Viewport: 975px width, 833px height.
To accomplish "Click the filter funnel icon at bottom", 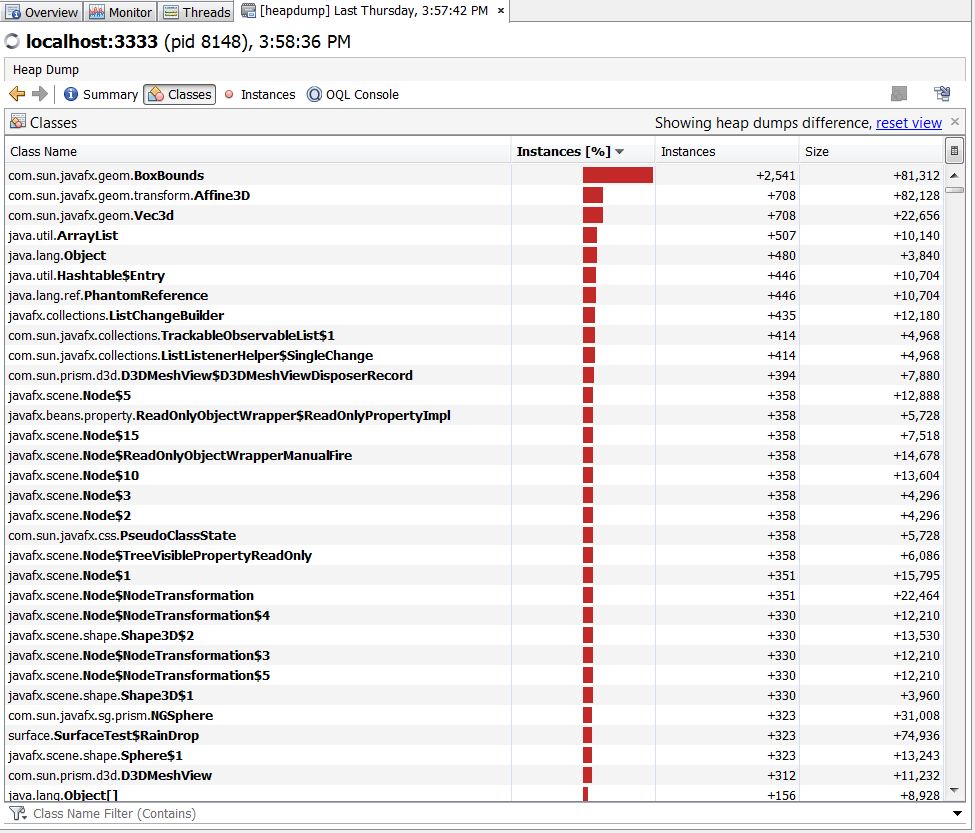I will 17,813.
